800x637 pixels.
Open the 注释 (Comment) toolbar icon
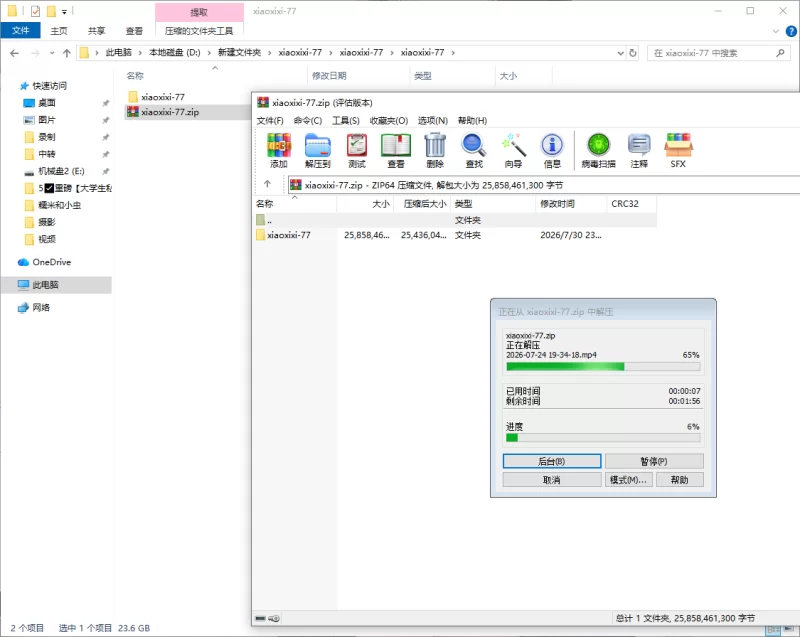[639, 150]
